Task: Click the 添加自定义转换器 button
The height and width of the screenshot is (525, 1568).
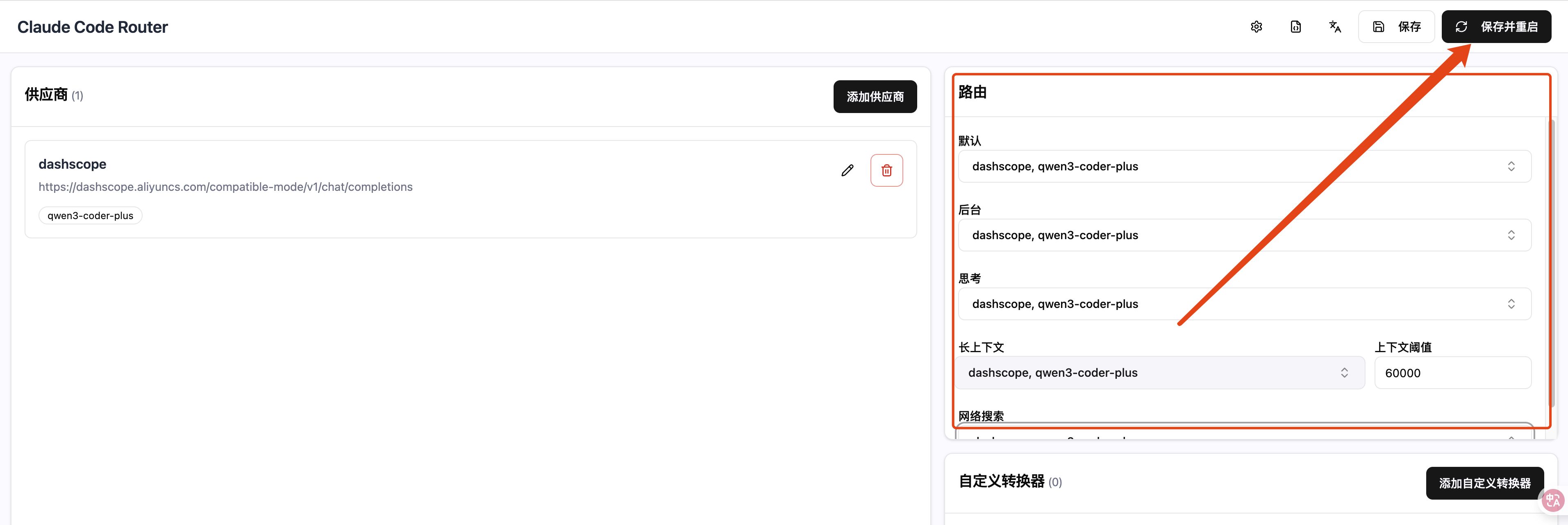Action: tap(1485, 483)
